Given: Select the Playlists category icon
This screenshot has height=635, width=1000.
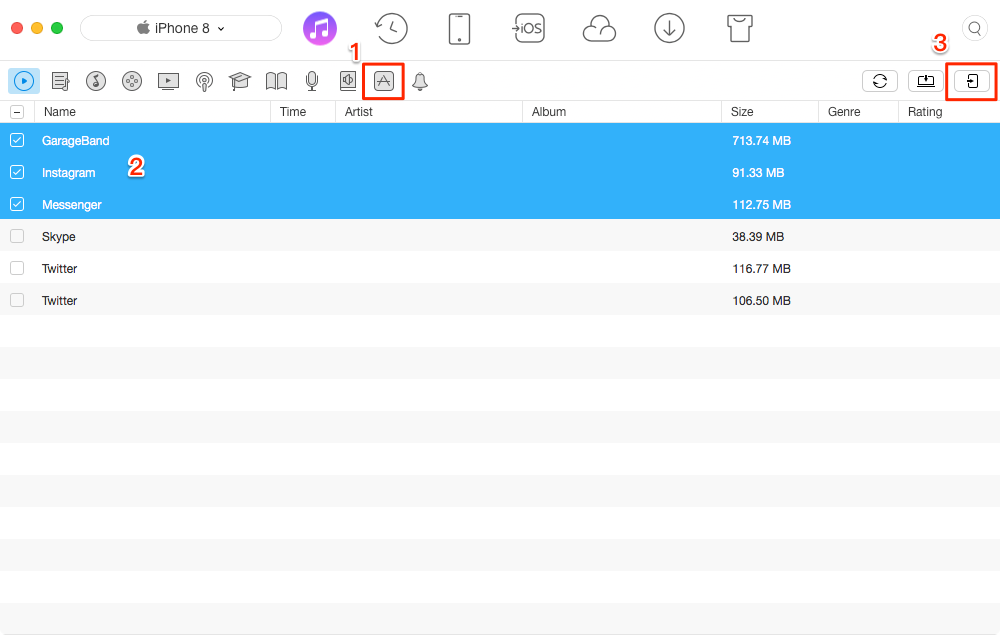Looking at the screenshot, I should pyautogui.click(x=60, y=81).
